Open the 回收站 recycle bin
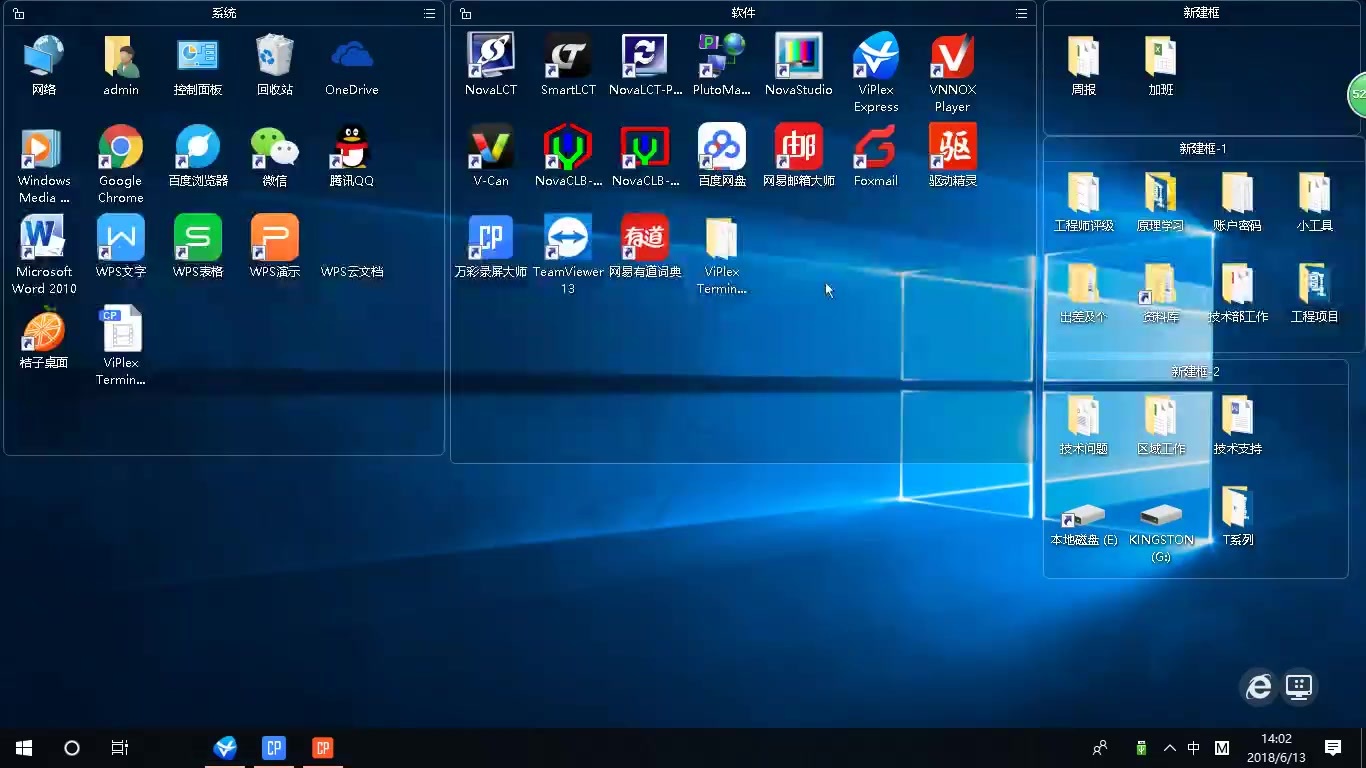The image size is (1366, 768). tap(275, 56)
